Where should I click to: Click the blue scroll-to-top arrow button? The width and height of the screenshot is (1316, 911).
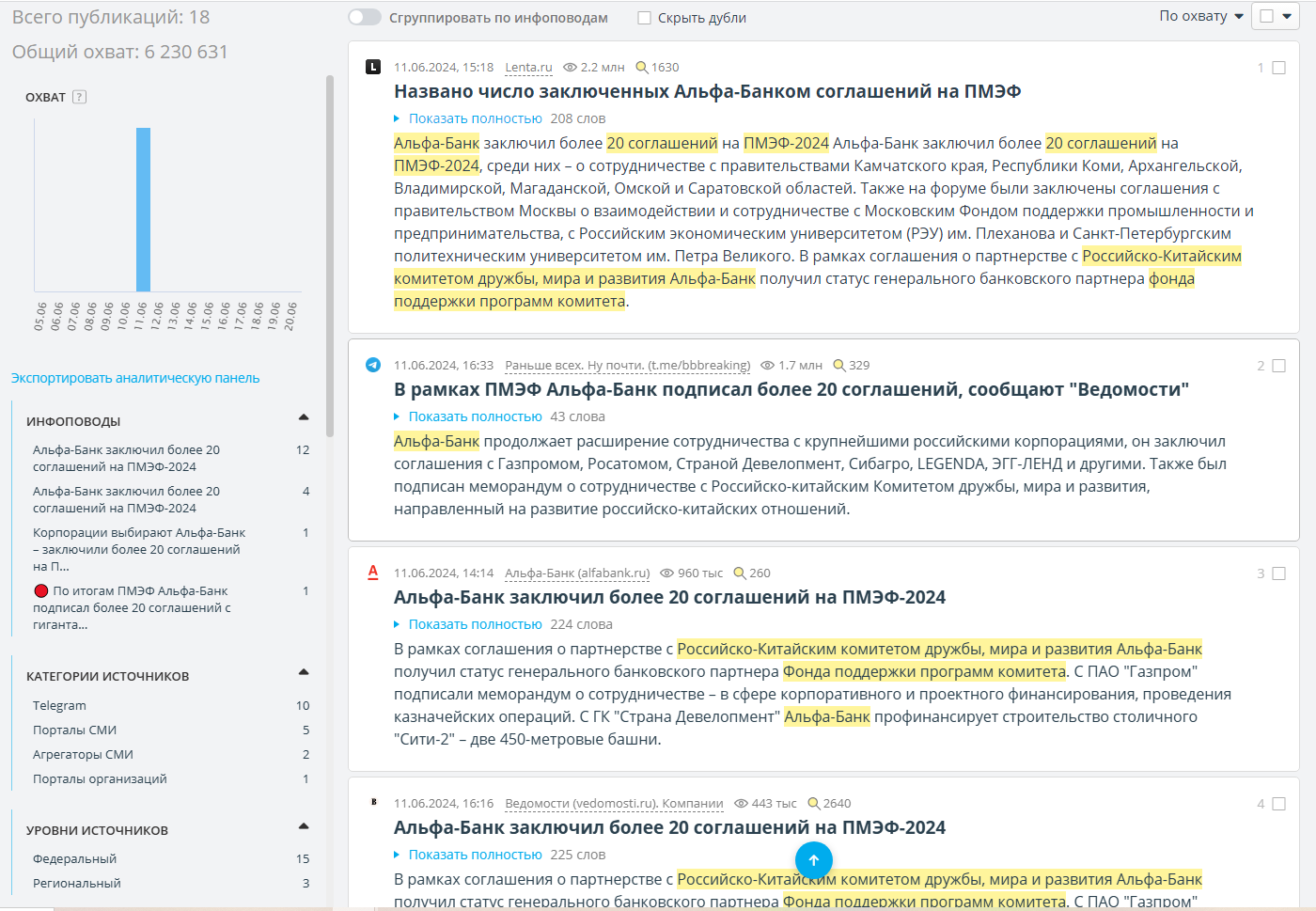pos(813,859)
